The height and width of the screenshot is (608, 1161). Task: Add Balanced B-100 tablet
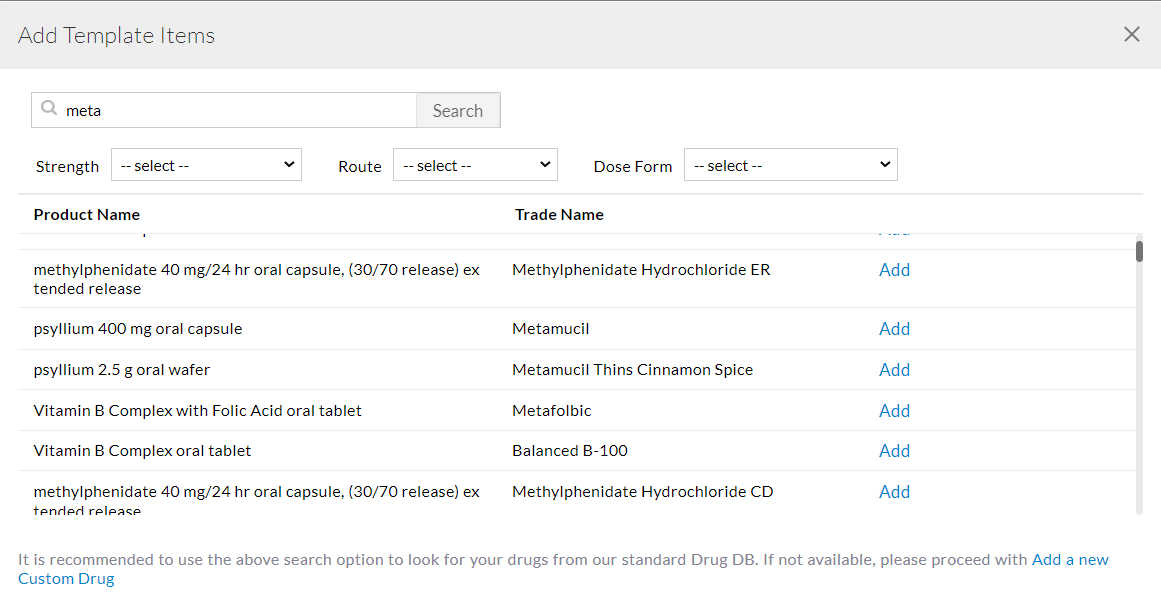pyautogui.click(x=894, y=451)
